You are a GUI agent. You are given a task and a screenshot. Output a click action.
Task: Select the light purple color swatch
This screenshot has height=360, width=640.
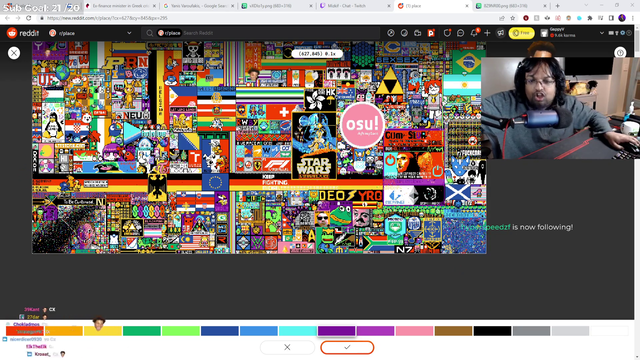tap(376, 331)
